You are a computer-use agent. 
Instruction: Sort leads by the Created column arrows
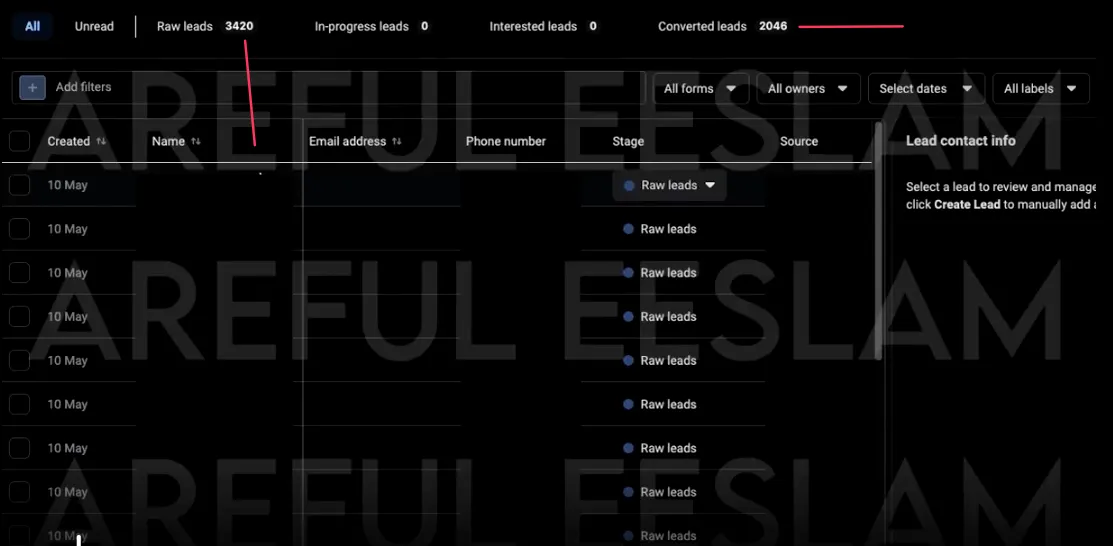[101, 141]
